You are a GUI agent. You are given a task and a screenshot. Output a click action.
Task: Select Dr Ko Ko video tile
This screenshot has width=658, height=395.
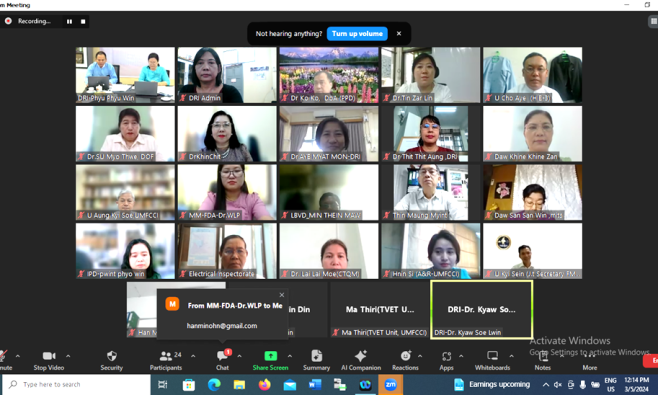tap(329, 75)
